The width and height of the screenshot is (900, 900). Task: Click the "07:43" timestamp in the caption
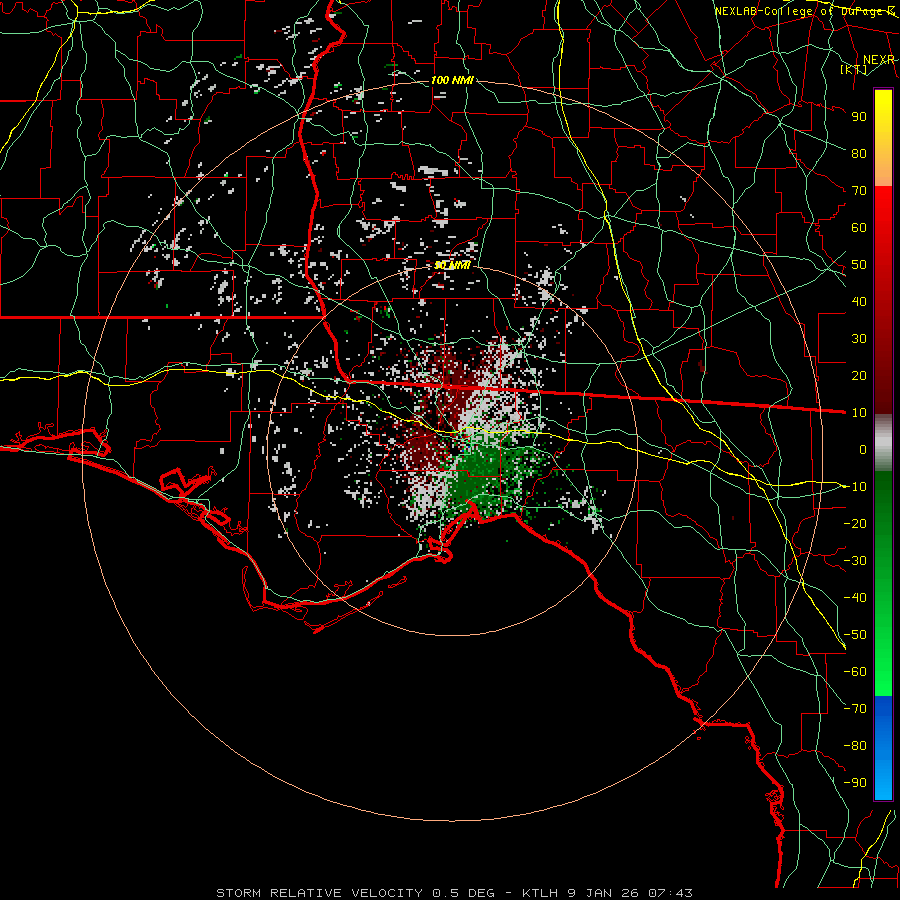pos(670,893)
